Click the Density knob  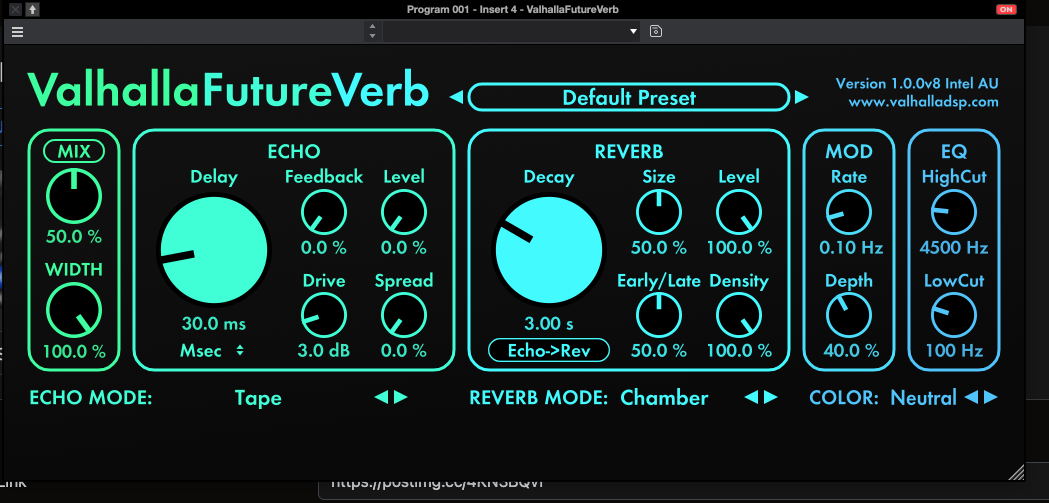tap(739, 316)
